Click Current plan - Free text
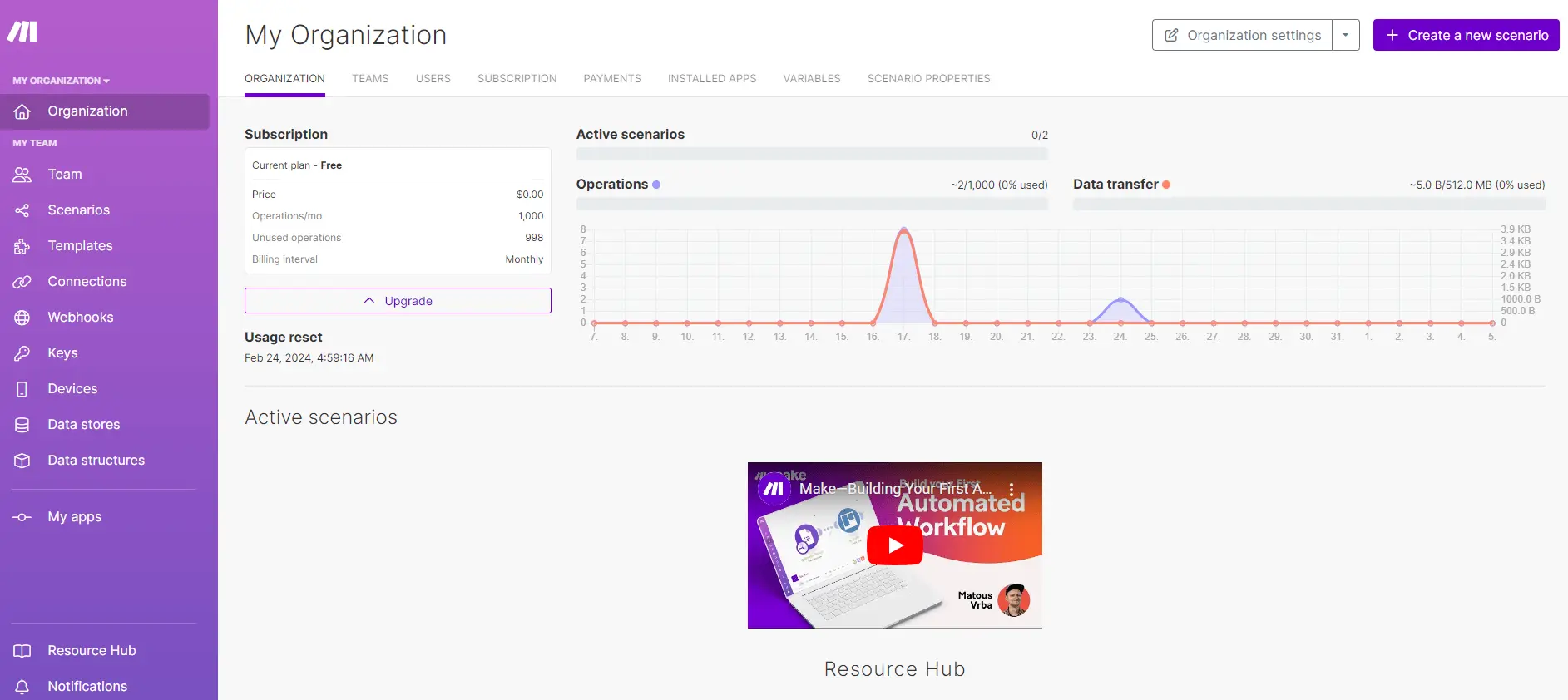This screenshot has height=700, width=1568. tap(297, 165)
